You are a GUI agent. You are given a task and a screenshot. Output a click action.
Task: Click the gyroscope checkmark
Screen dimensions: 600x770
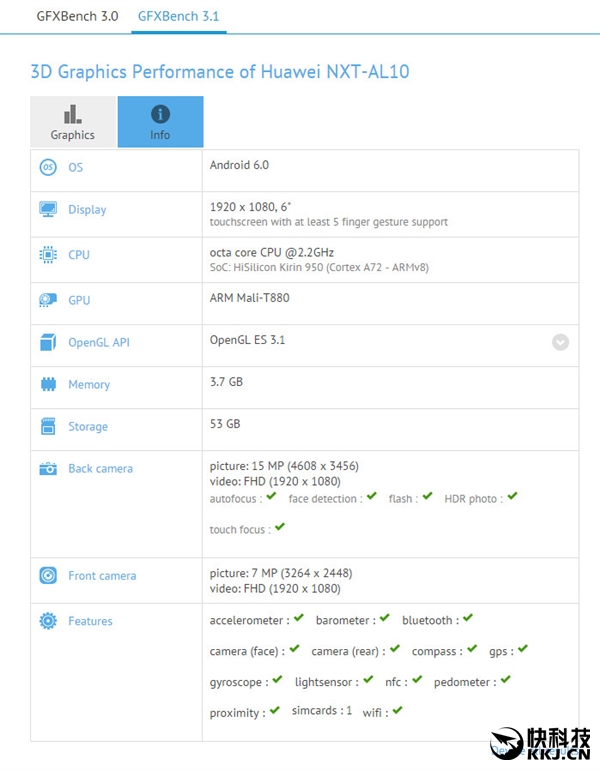coord(277,680)
